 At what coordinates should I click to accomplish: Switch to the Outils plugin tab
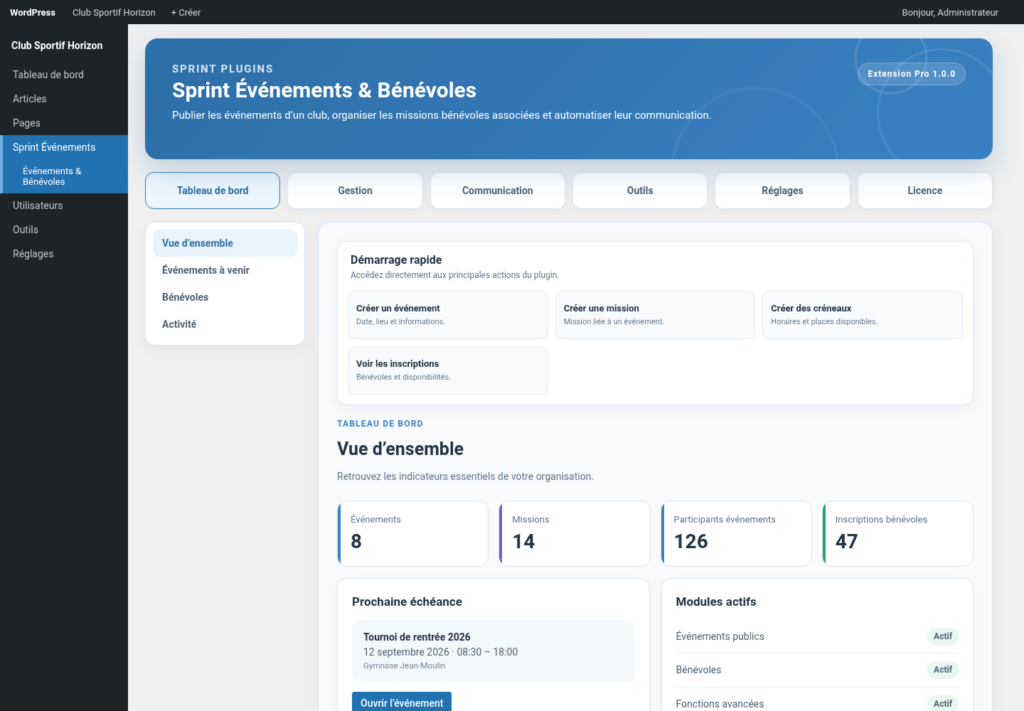click(639, 191)
